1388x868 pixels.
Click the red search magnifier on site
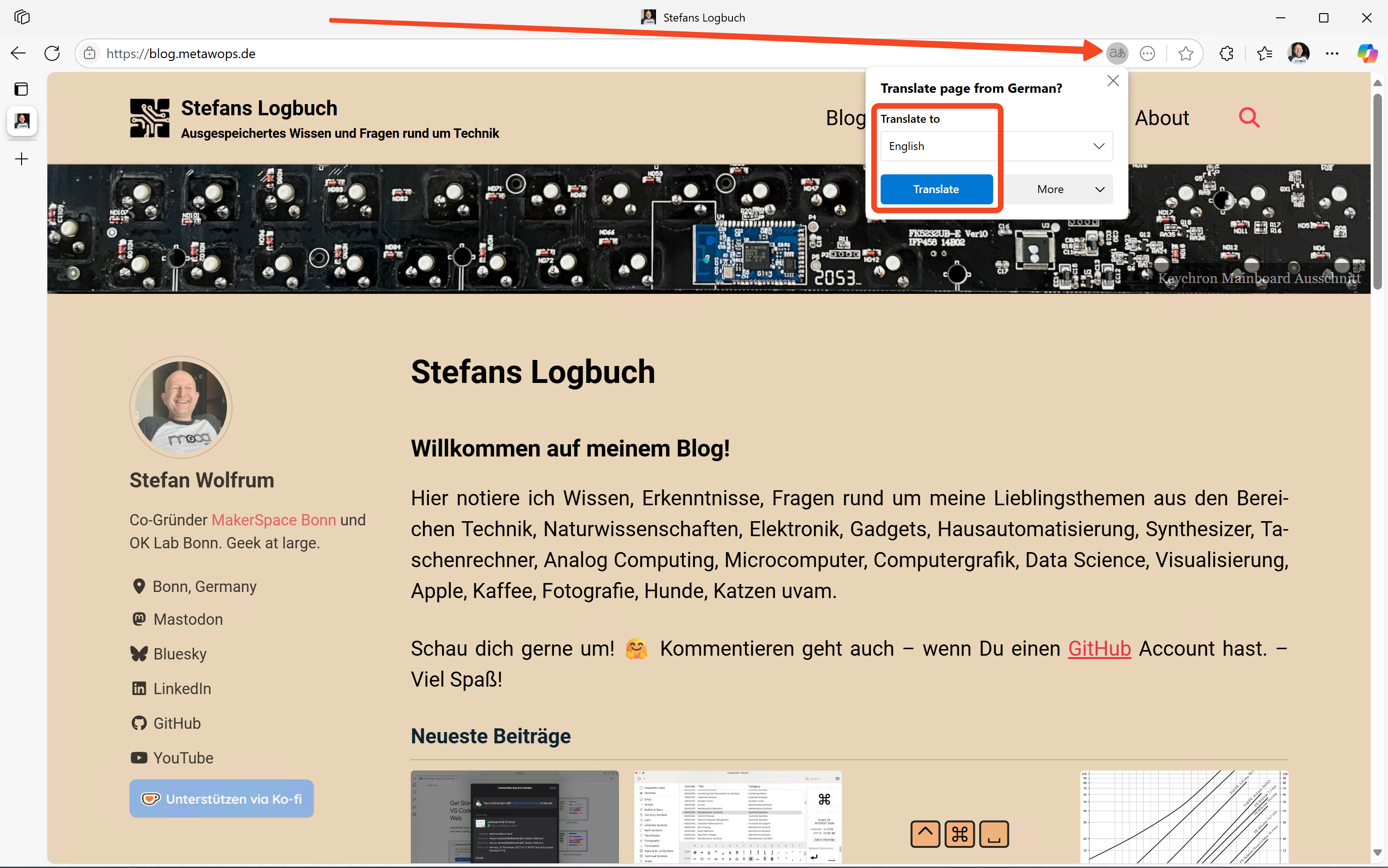coord(1249,118)
